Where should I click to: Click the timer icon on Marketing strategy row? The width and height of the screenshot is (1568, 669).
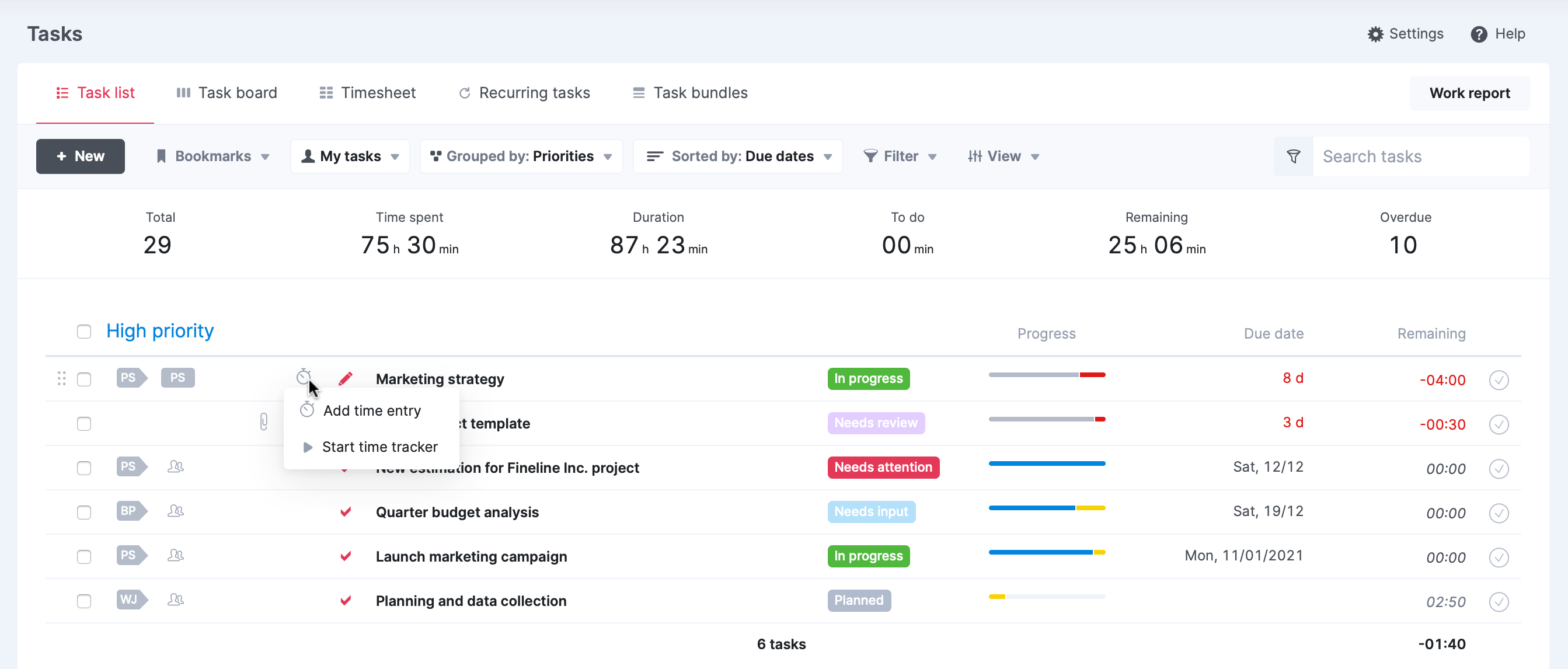[304, 378]
